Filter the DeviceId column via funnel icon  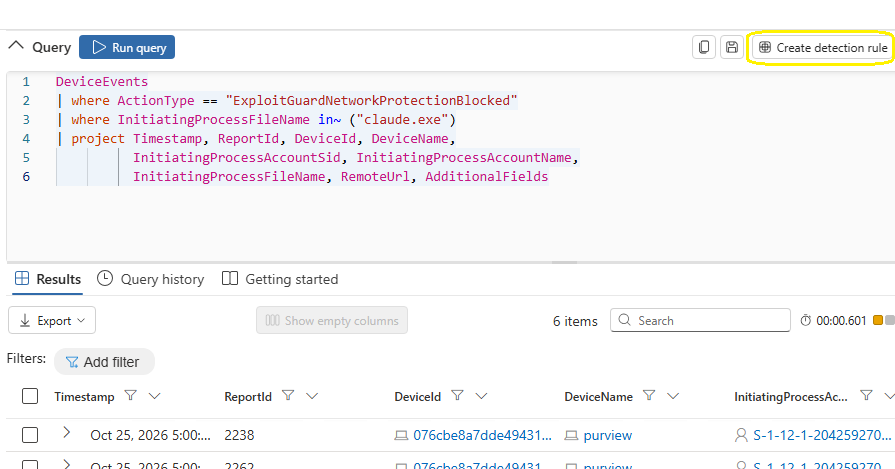coord(457,395)
